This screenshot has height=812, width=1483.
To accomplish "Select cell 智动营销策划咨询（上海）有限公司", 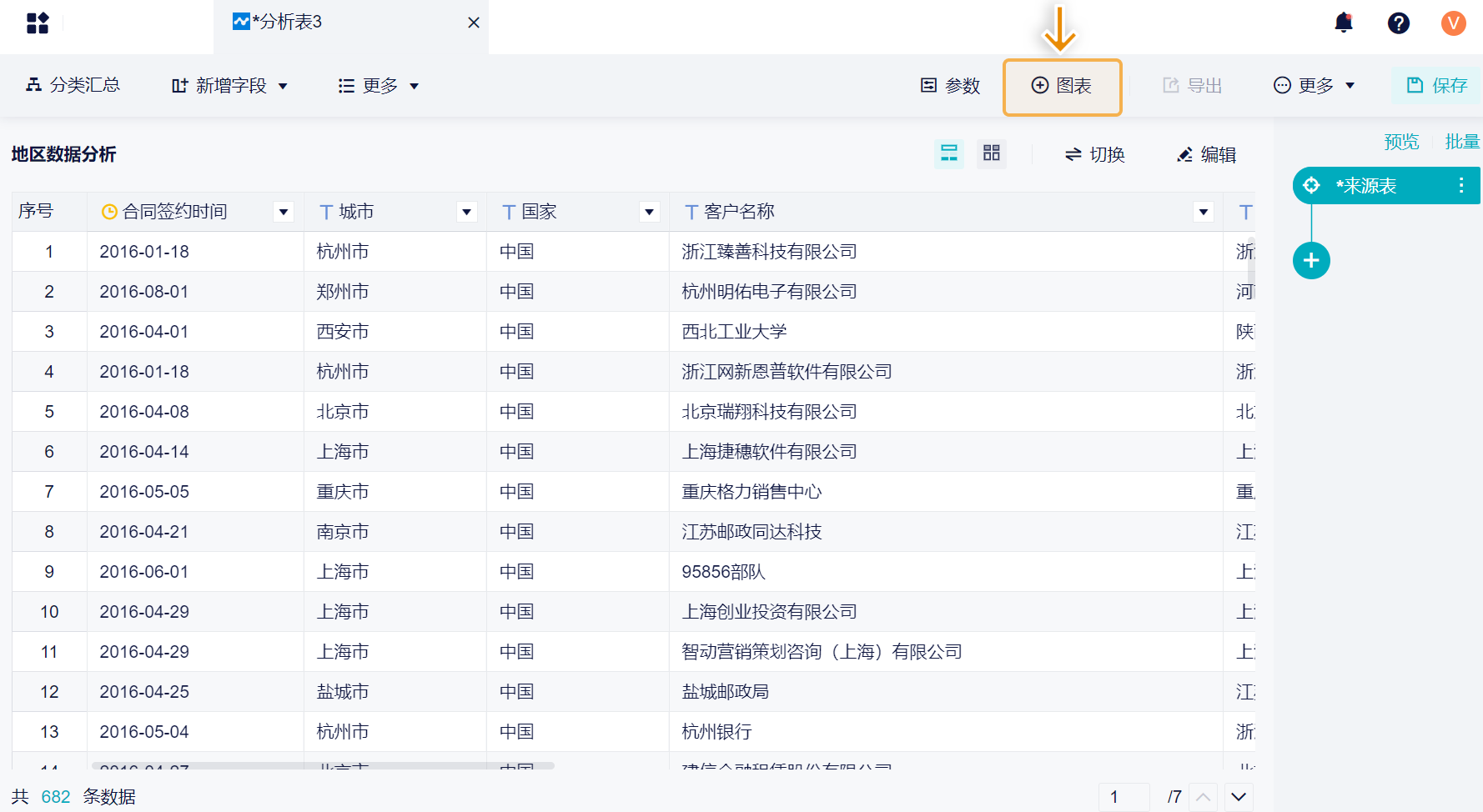I will coord(946,652).
